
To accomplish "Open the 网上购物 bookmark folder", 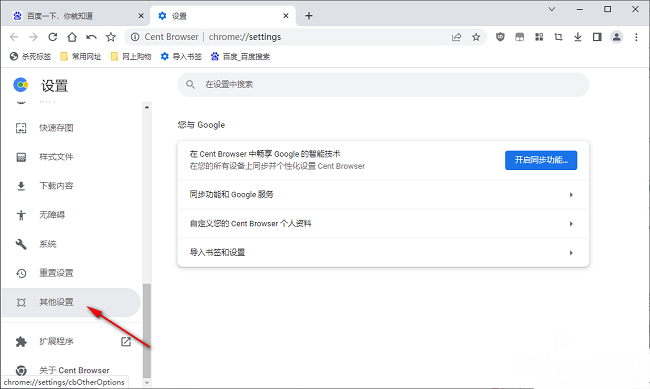I will [131, 56].
